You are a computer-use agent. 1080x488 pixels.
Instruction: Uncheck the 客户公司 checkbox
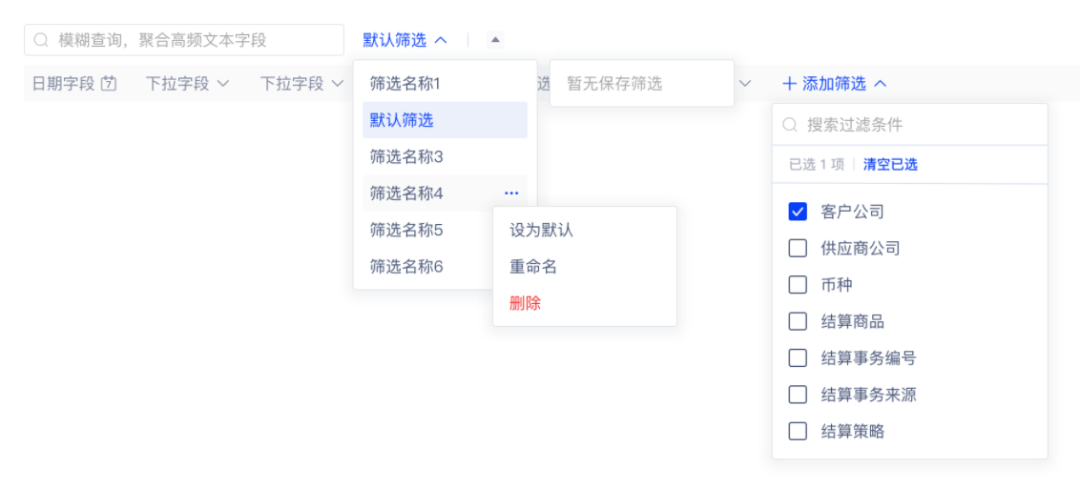[797, 212]
